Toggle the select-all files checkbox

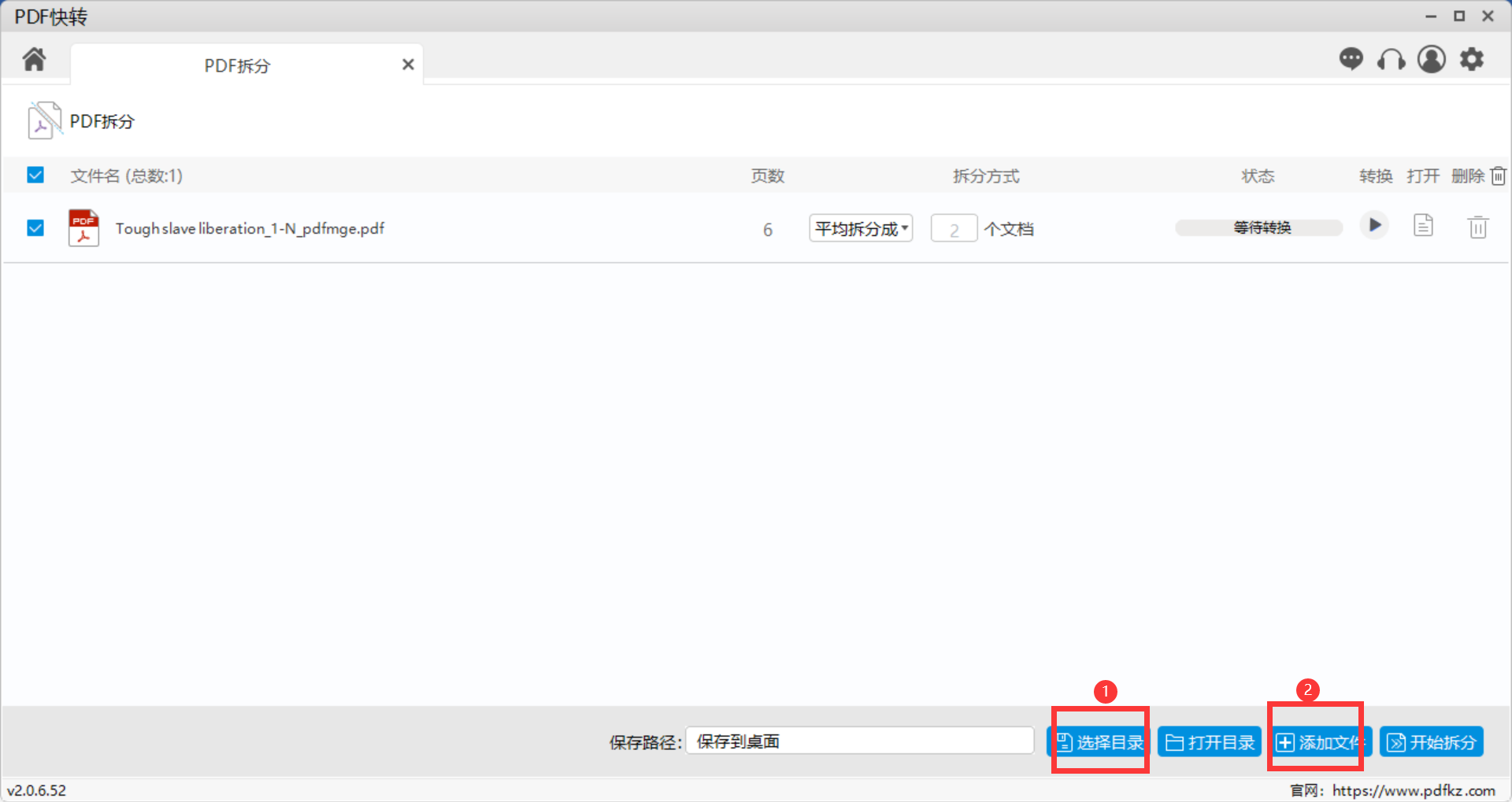click(35, 175)
